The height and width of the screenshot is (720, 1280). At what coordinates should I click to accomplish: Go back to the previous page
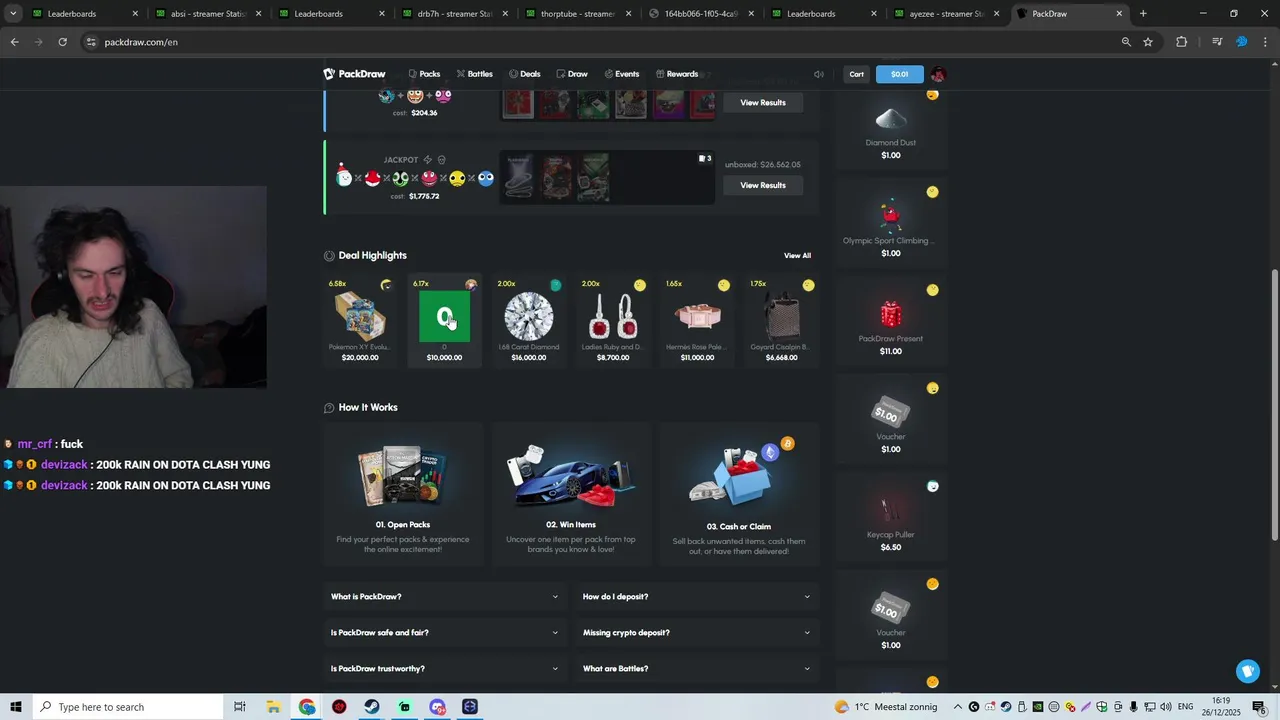pyautogui.click(x=14, y=42)
